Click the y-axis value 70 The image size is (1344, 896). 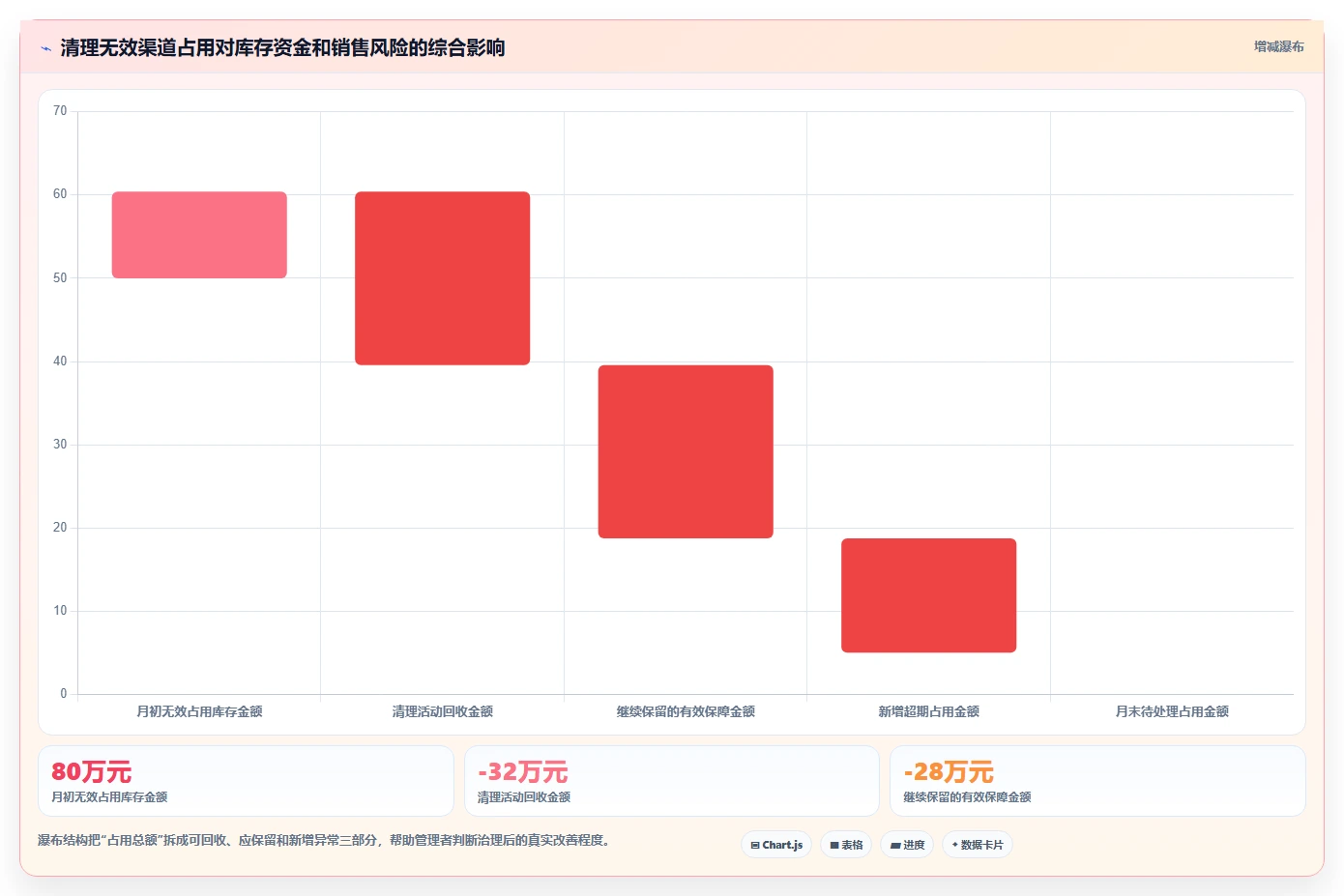click(x=60, y=111)
